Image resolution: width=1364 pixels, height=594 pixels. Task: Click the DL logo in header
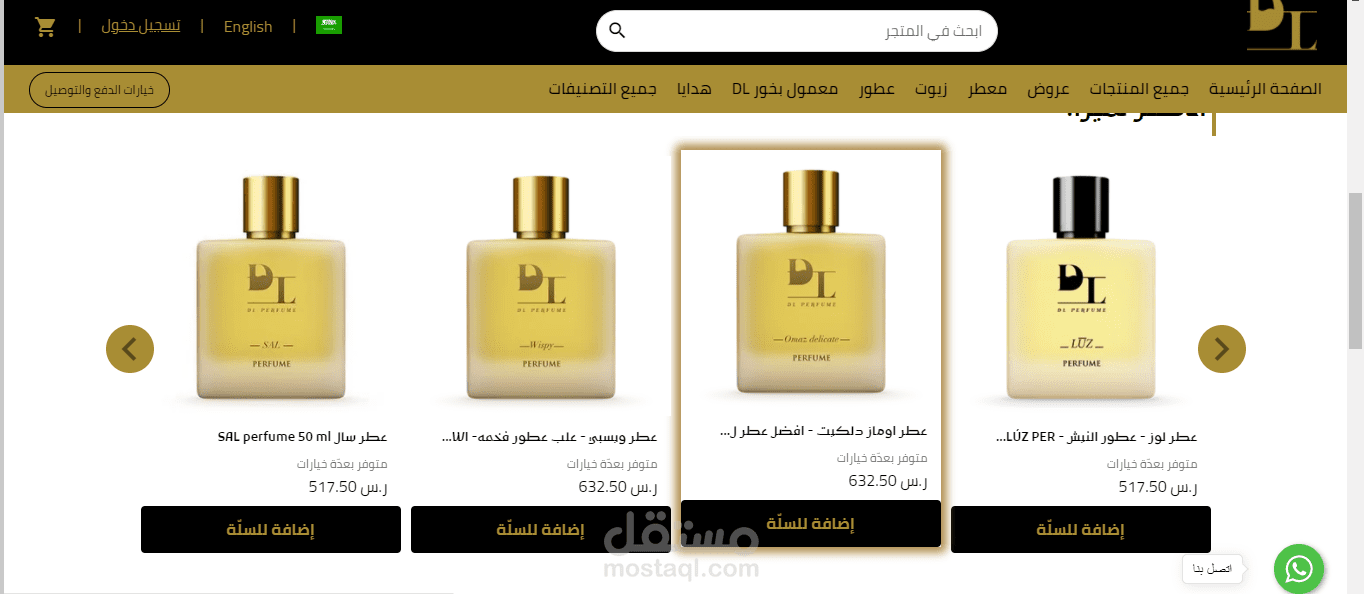pos(1281,26)
